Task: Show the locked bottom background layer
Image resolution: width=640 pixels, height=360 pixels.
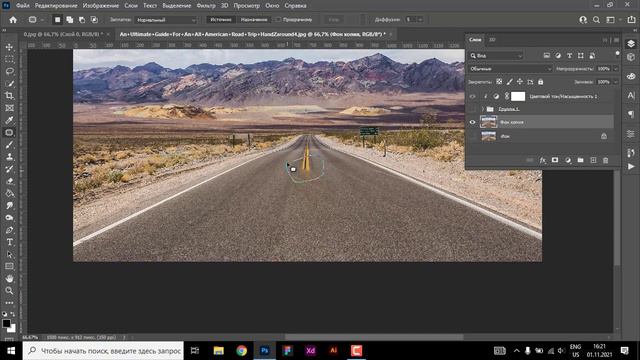Action: tap(473, 136)
